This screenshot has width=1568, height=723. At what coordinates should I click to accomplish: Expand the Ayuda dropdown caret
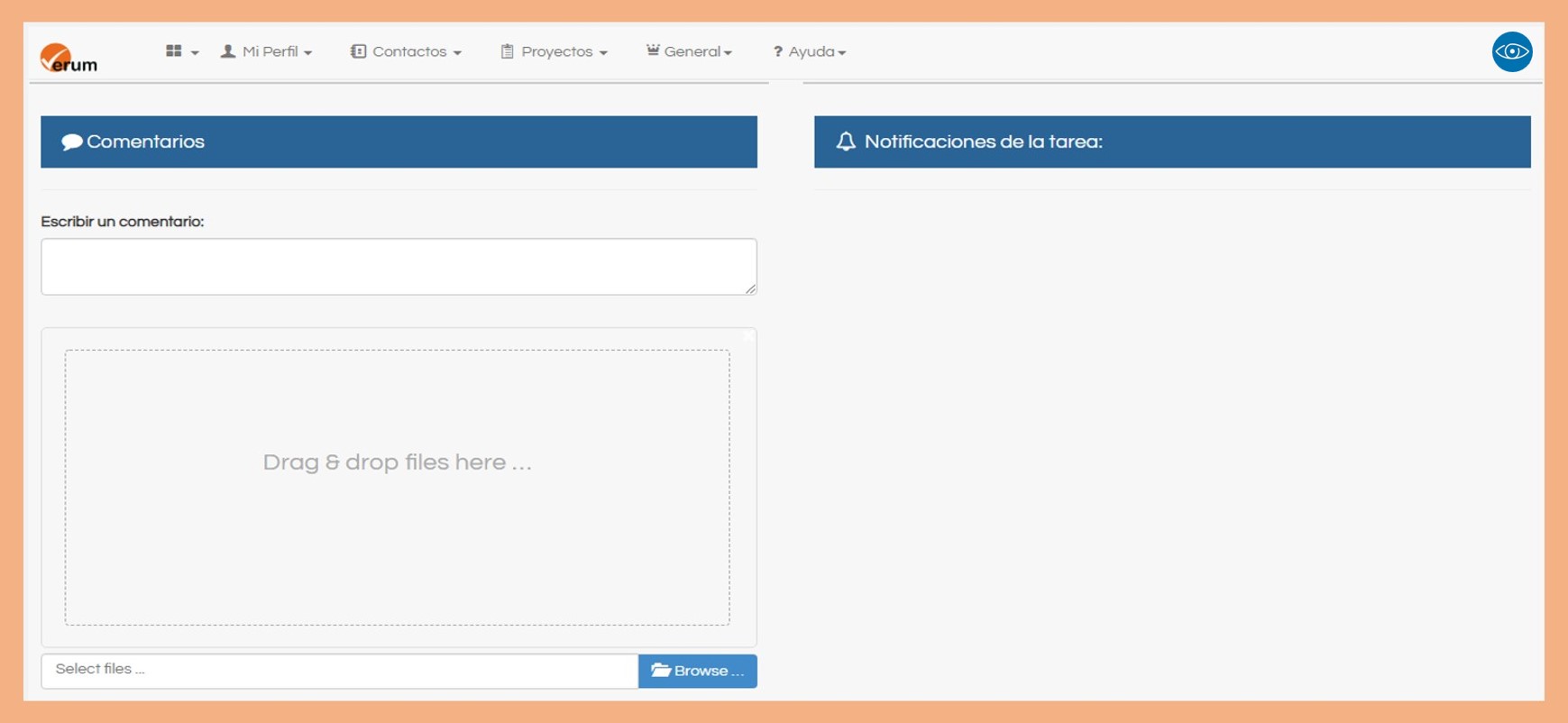click(x=842, y=53)
